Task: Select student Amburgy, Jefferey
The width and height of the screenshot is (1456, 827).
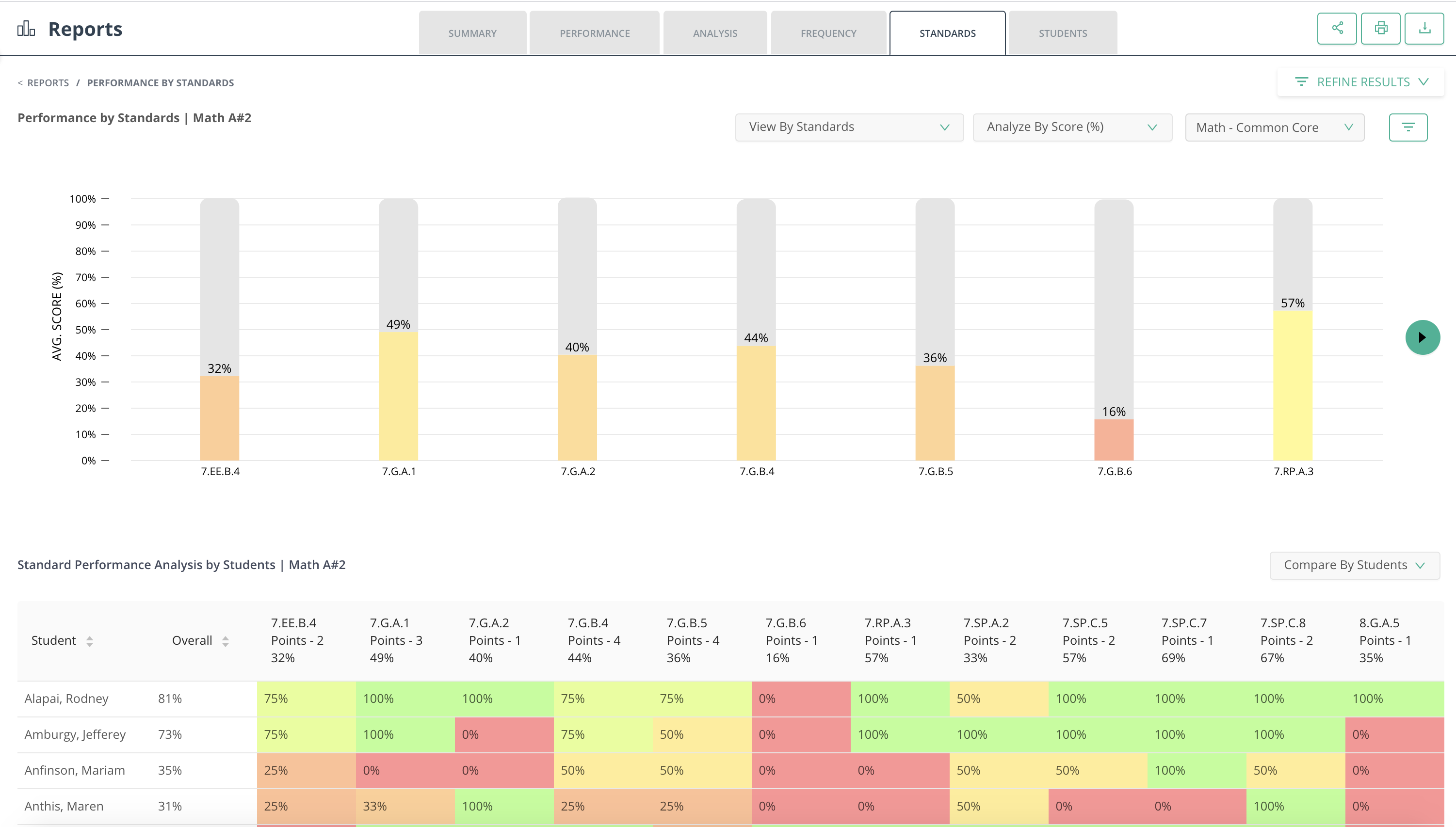Action: [x=74, y=734]
